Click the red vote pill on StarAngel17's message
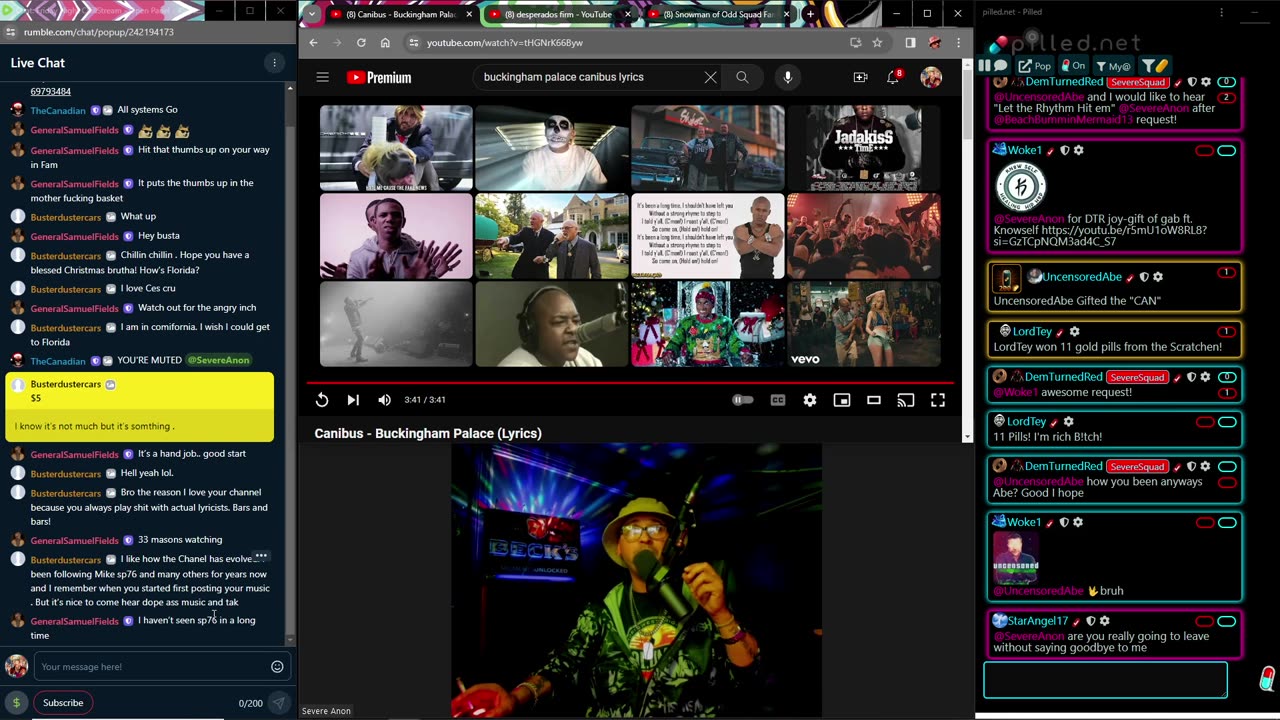 [1204, 621]
